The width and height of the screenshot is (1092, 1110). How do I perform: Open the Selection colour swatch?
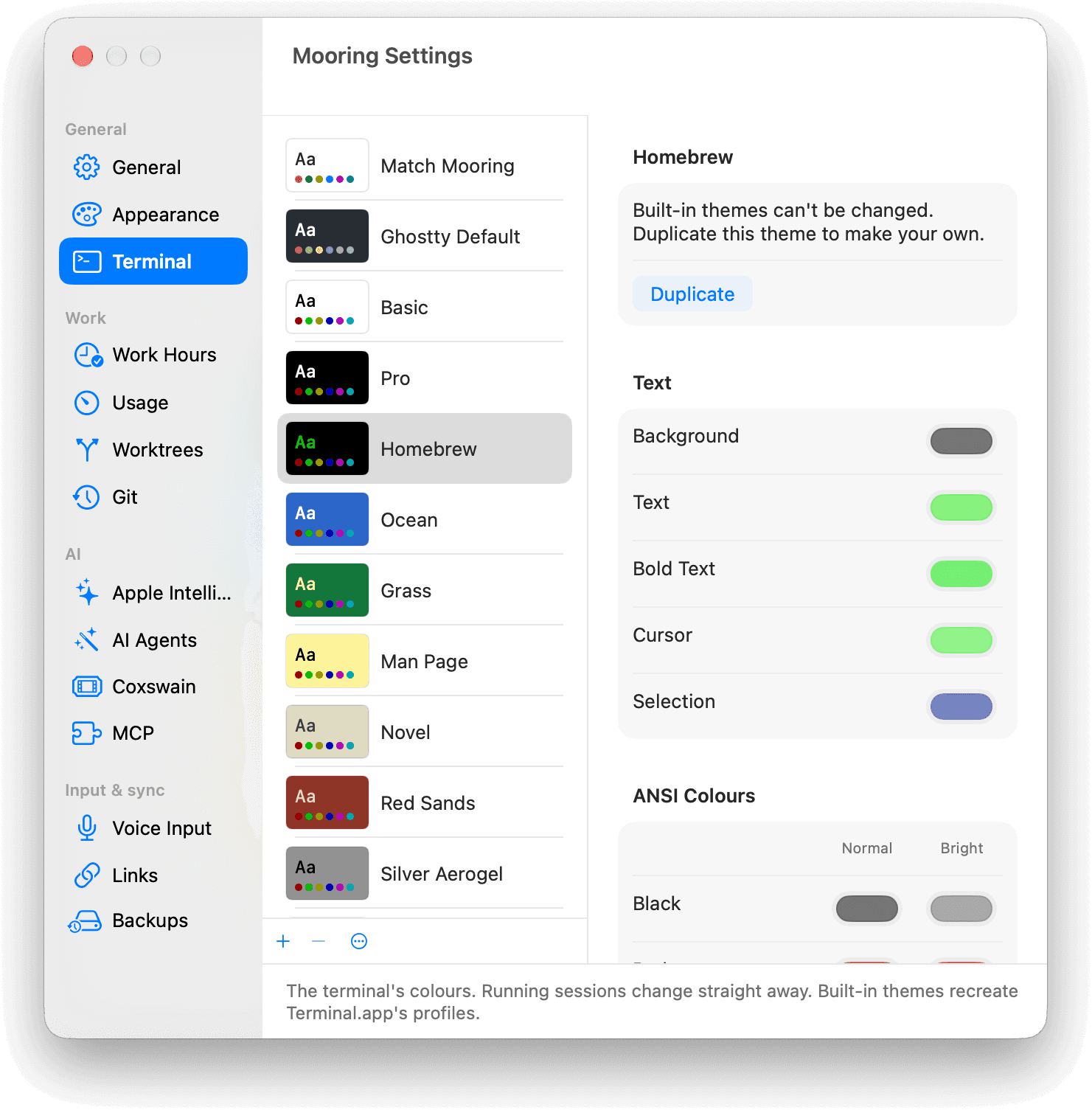(961, 707)
